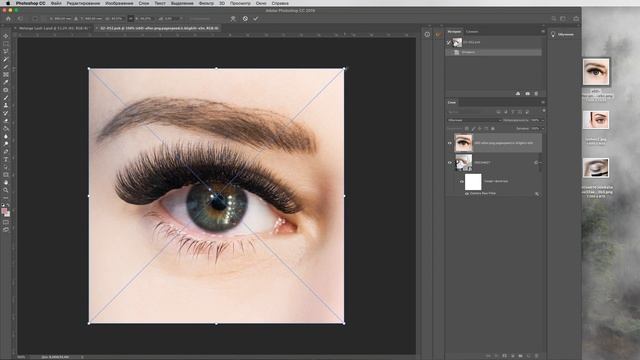Toggle the aspect ratio link icon

click(x=131, y=19)
